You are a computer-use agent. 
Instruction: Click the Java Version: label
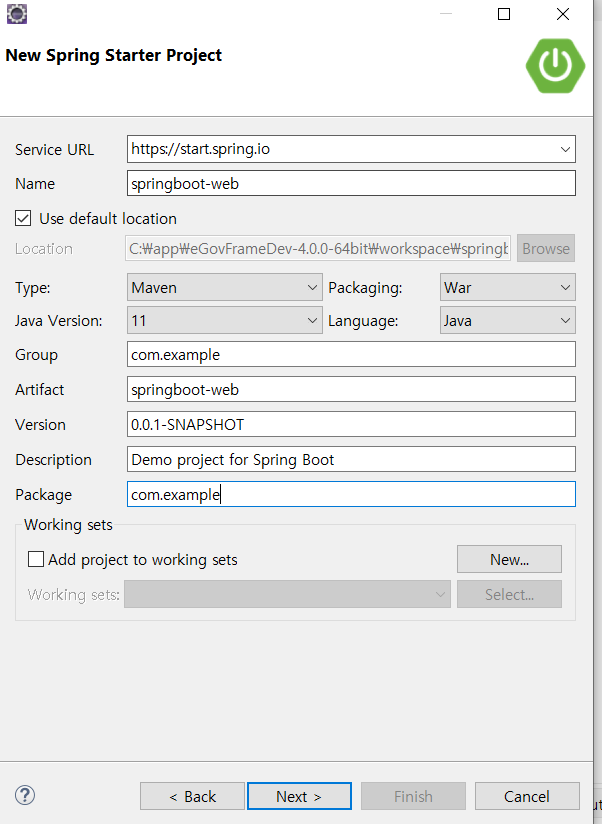[59, 321]
